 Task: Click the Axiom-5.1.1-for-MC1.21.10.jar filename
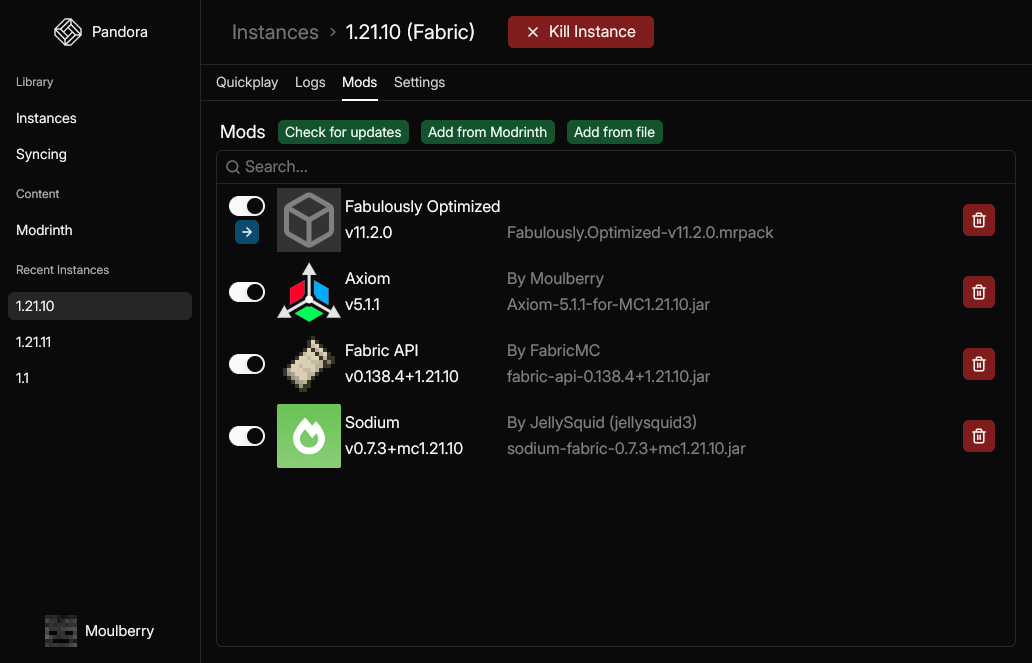[x=608, y=305]
